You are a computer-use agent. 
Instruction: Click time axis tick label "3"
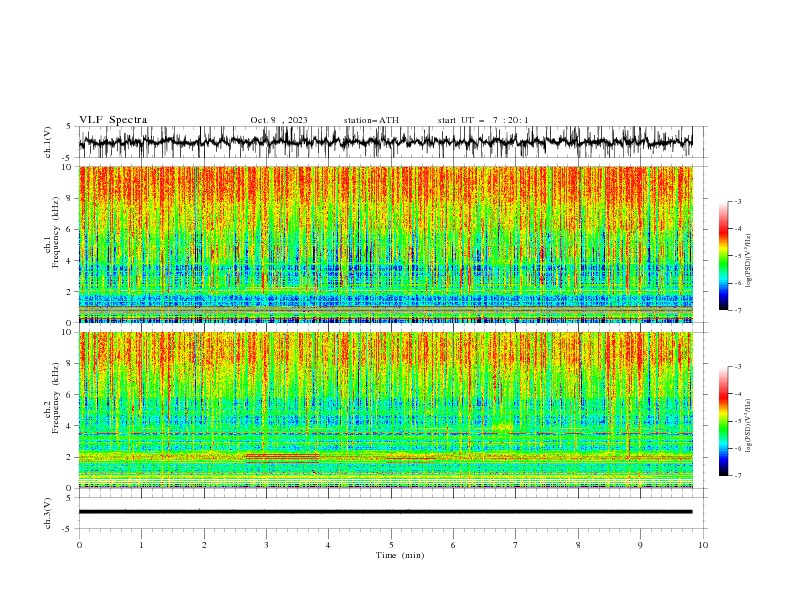(x=266, y=545)
